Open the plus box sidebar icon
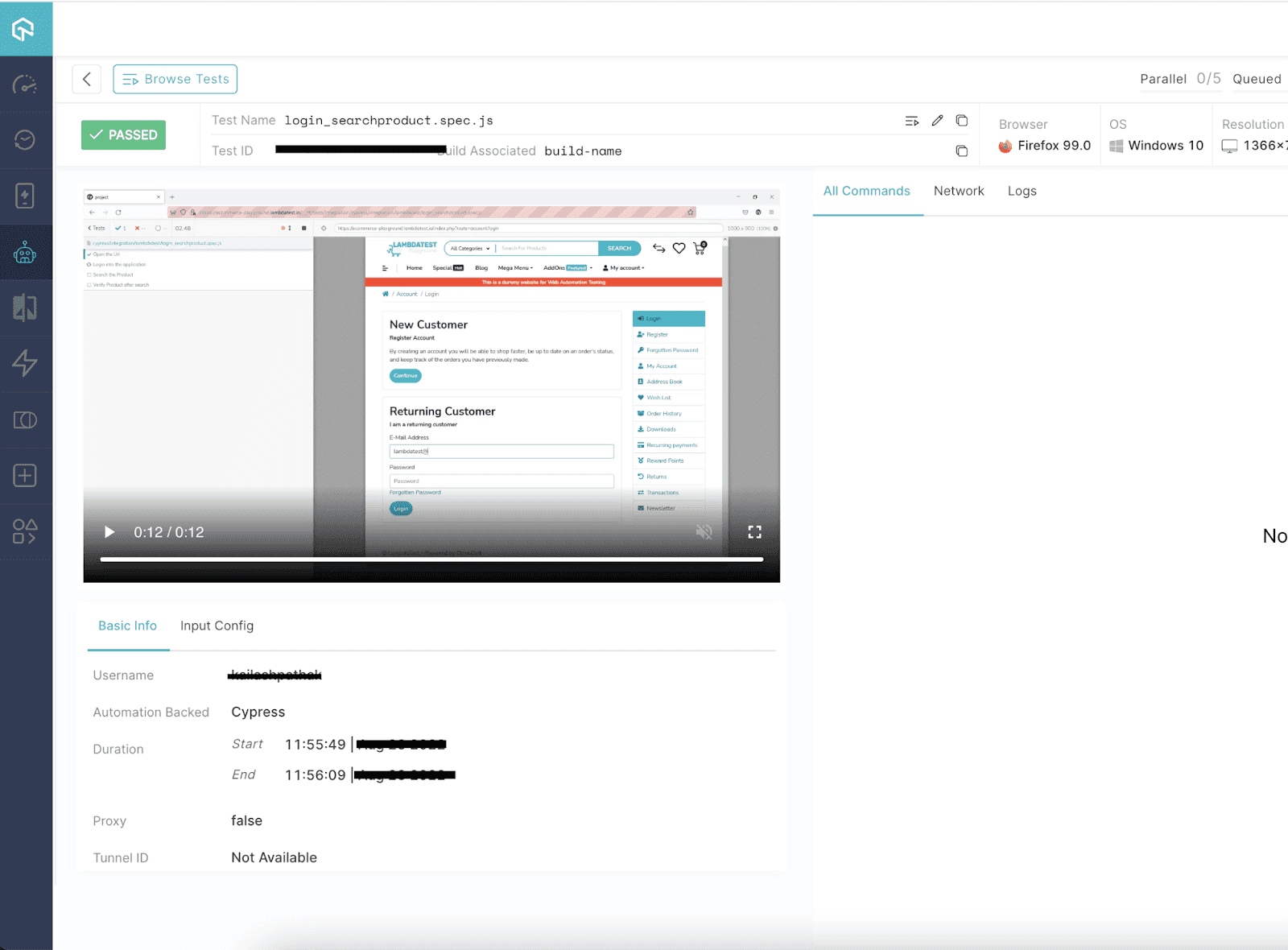This screenshot has height=950, width=1288. [x=25, y=476]
